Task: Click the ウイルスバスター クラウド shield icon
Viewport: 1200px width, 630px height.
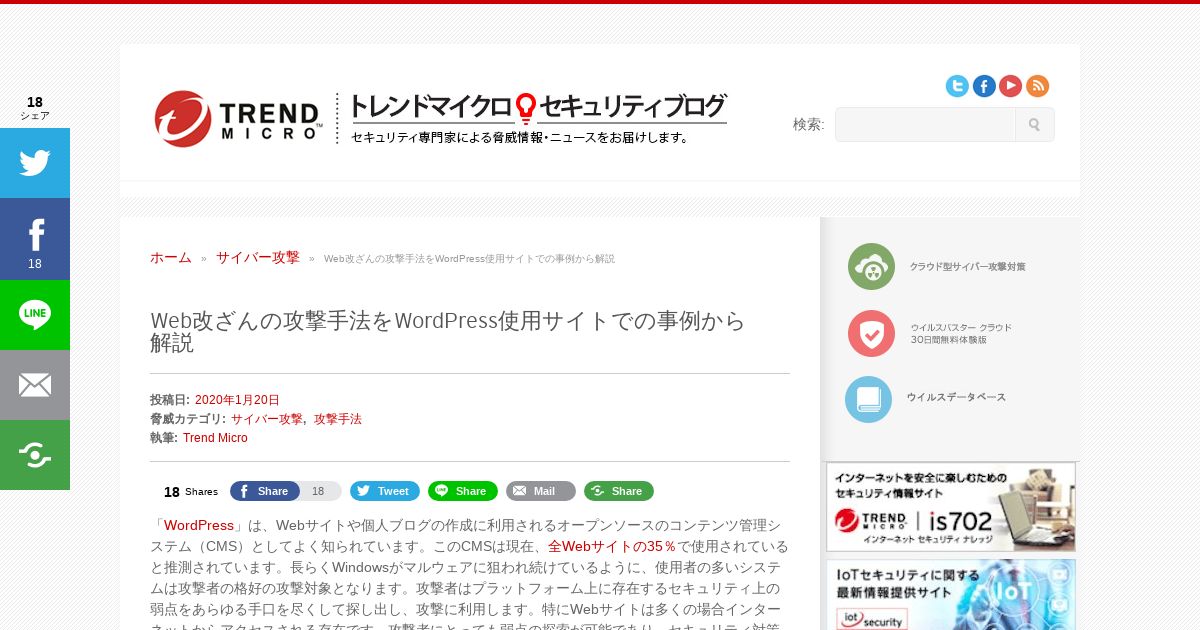Action: click(871, 333)
